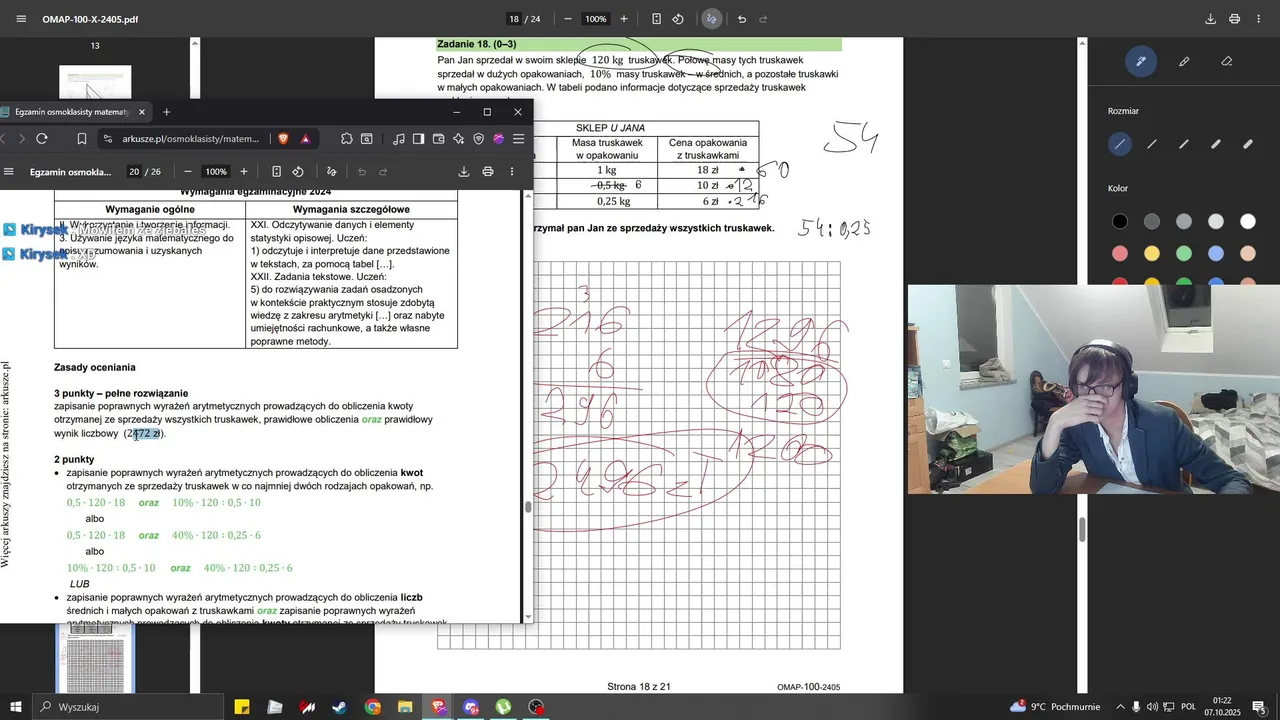Open browser extensions puzzle icon

pos(347,139)
